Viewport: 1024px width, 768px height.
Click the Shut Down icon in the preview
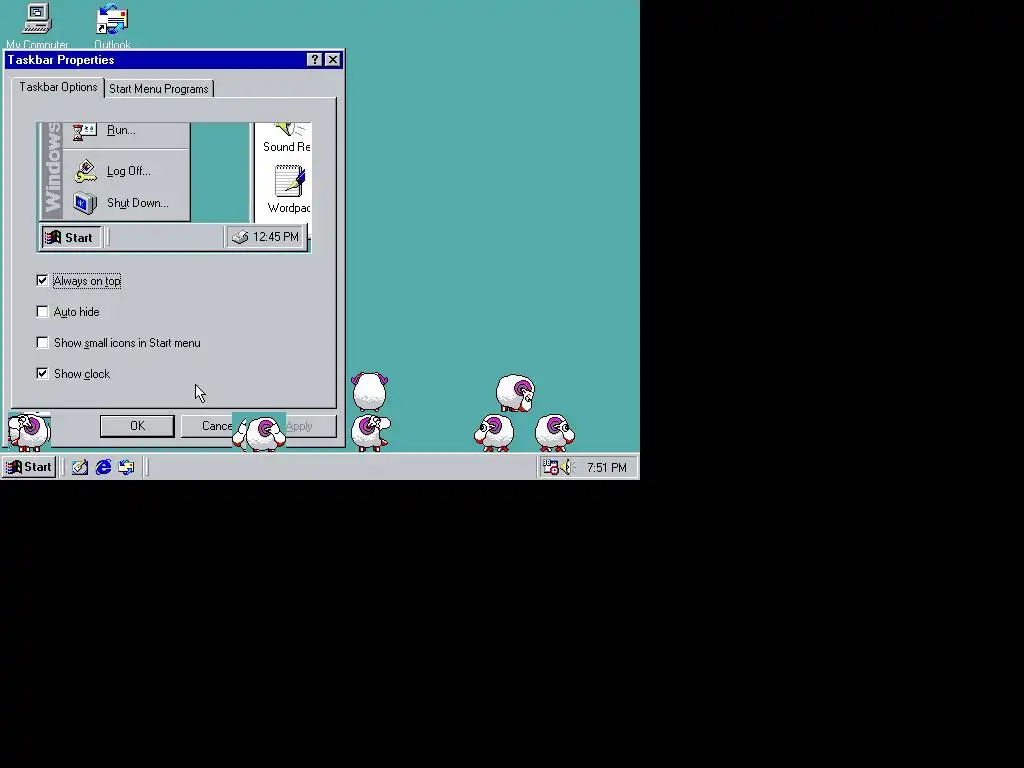pos(85,203)
